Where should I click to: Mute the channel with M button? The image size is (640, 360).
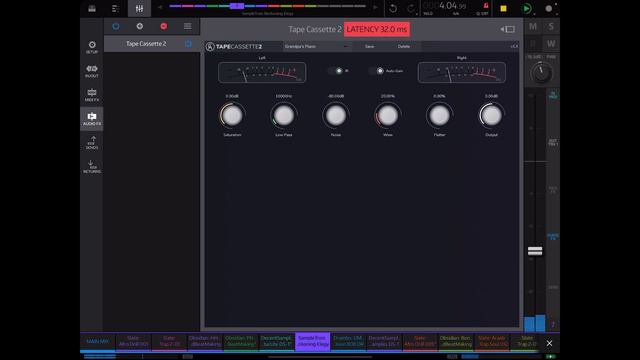[533, 27]
